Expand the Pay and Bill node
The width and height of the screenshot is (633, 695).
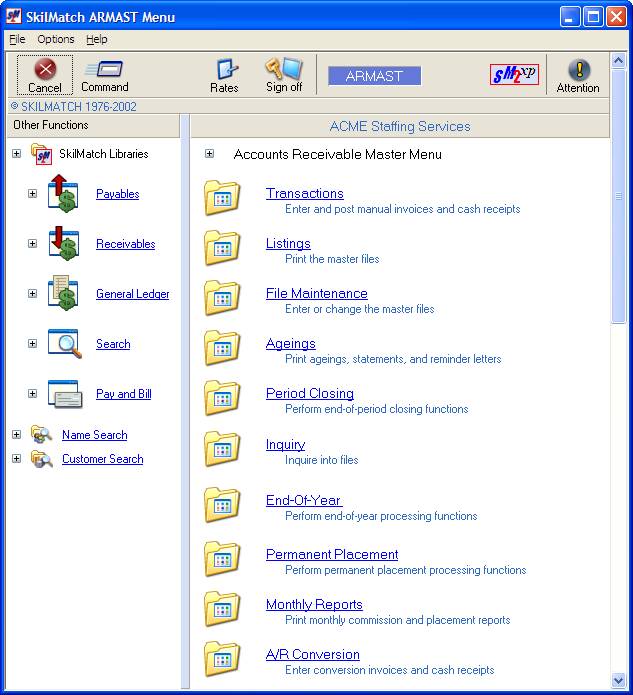(x=32, y=394)
